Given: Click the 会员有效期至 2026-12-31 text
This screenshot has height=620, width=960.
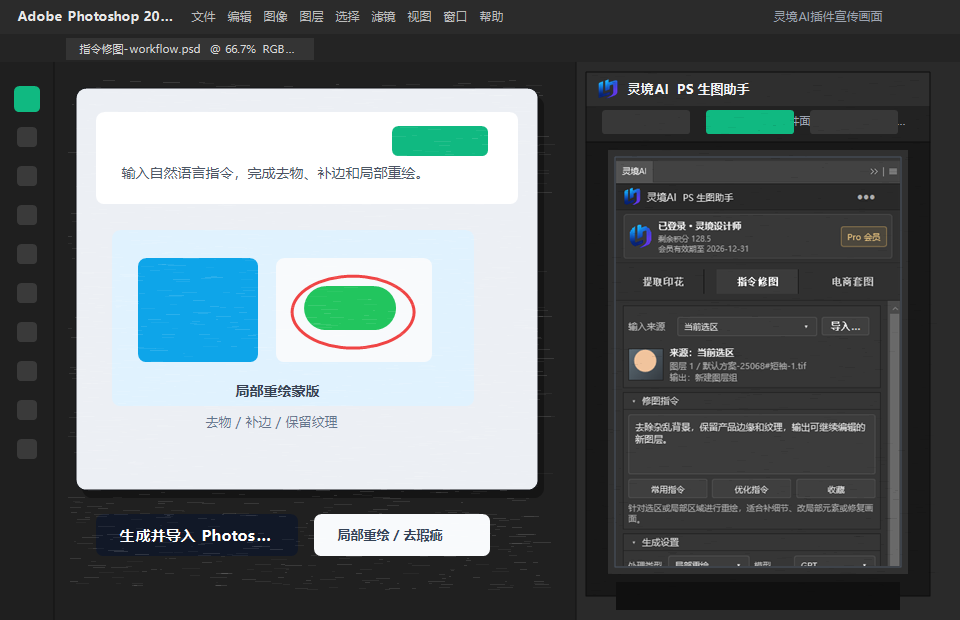Looking at the screenshot, I should [703, 249].
